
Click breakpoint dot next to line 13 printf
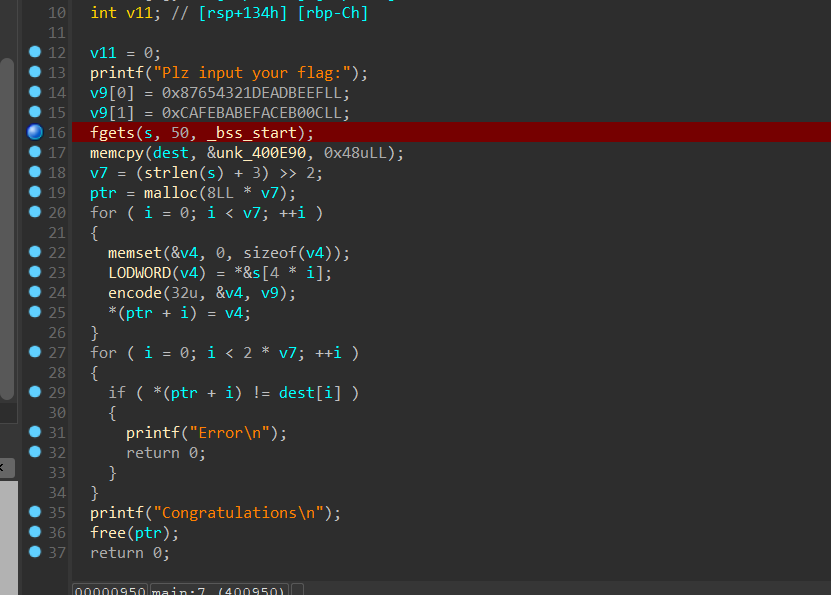coord(35,72)
